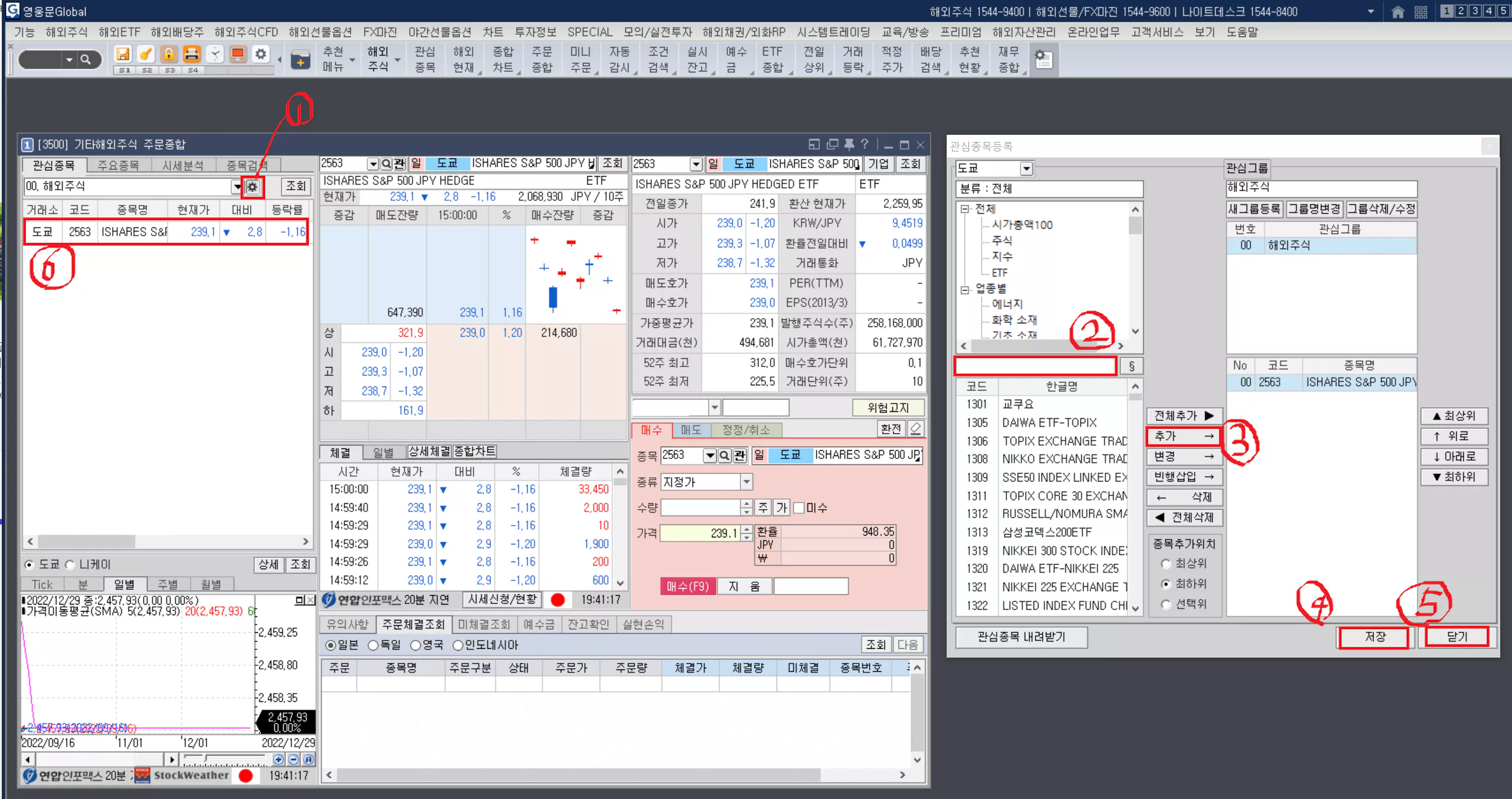Click the 추가 → button
This screenshot has width=1512, height=799.
[x=1184, y=437]
